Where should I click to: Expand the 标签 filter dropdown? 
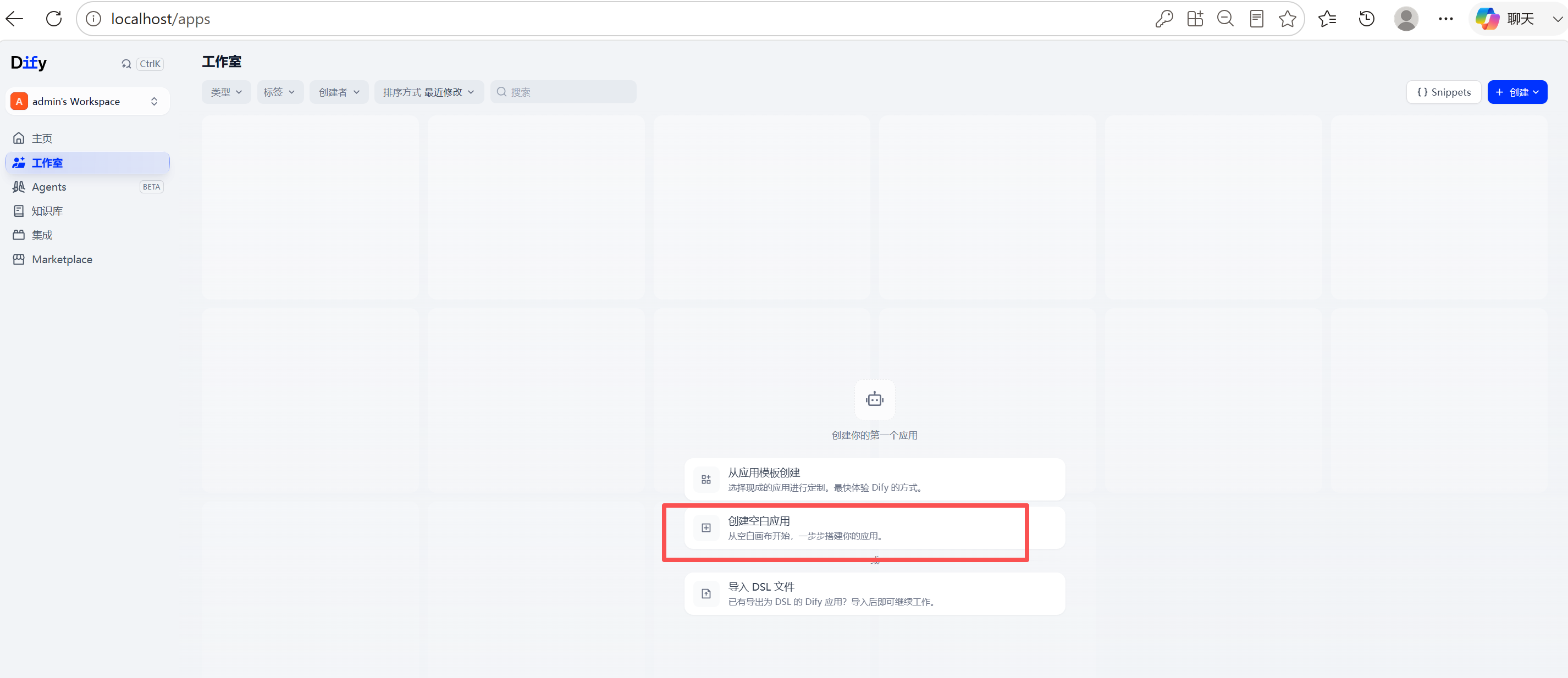point(280,92)
